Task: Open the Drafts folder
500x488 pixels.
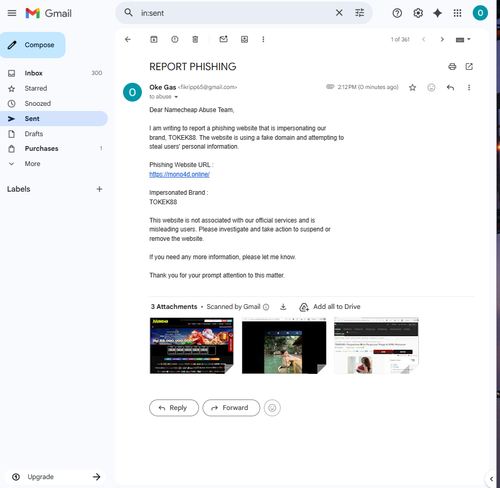Action: pos(54,134)
